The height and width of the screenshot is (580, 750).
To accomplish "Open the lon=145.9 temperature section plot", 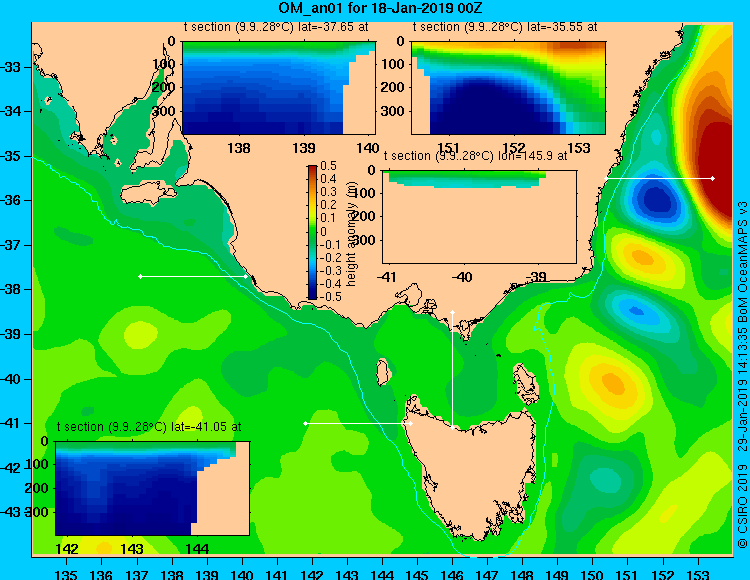I will pyautogui.click(x=479, y=217).
